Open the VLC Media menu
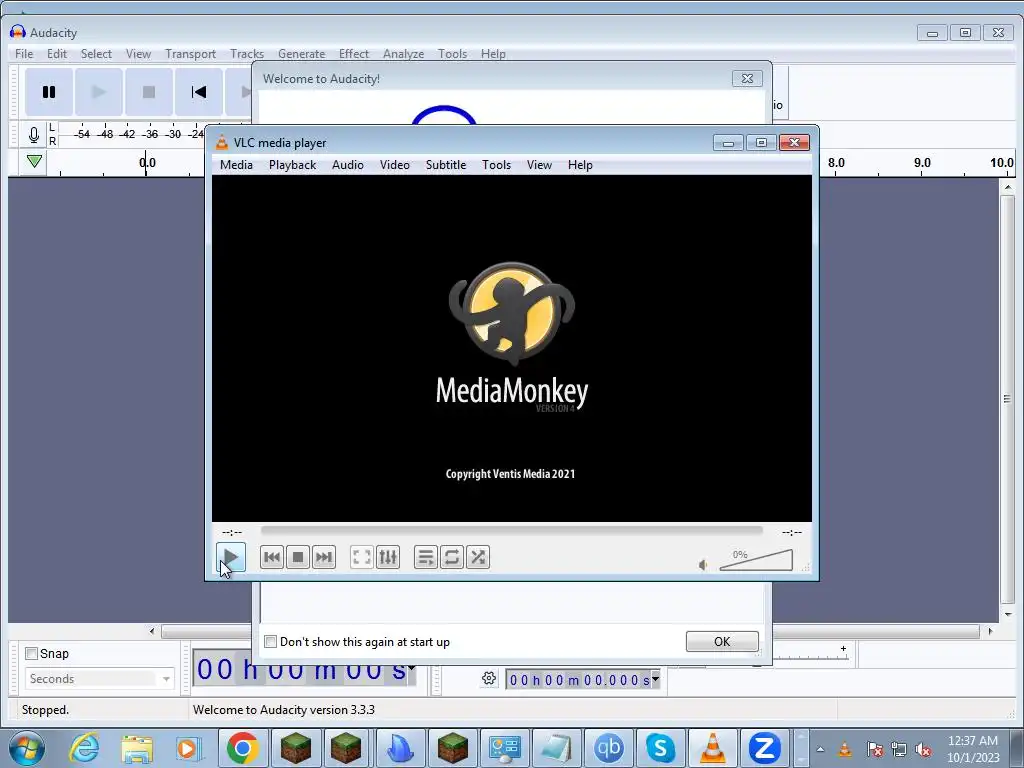 point(236,165)
